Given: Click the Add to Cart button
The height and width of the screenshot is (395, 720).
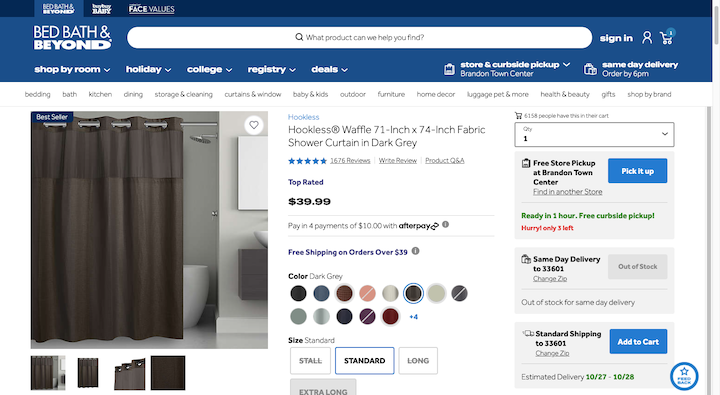Looking at the screenshot, I should click(x=638, y=341).
